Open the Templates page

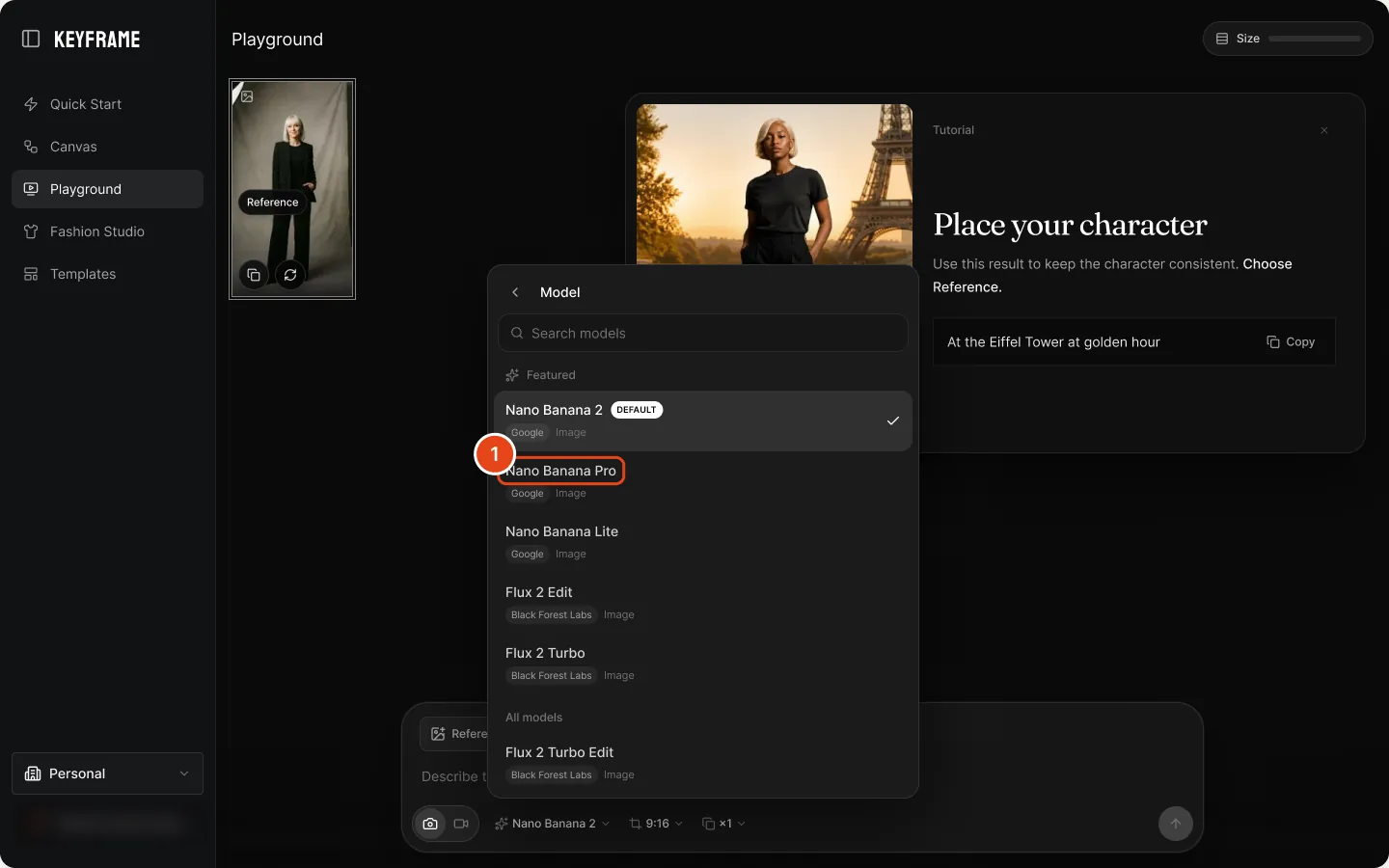pyautogui.click(x=107, y=274)
